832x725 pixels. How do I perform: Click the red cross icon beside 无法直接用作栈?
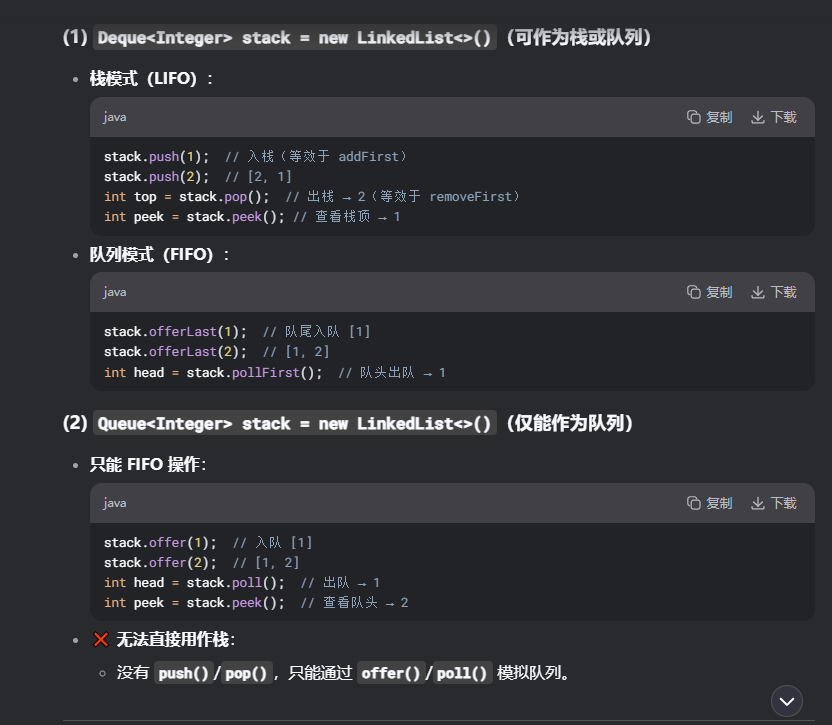tap(101, 640)
